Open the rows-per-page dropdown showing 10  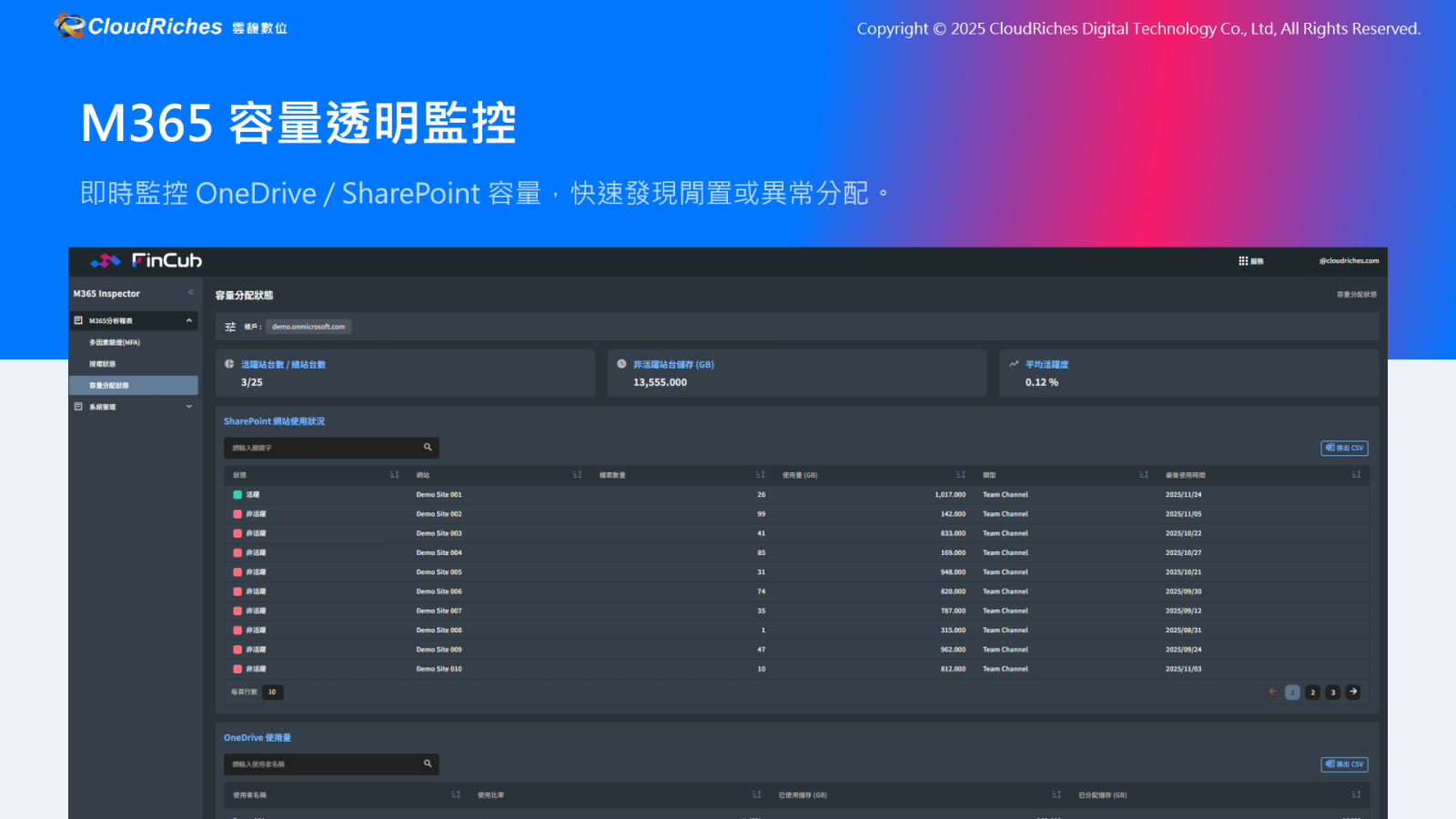(272, 693)
